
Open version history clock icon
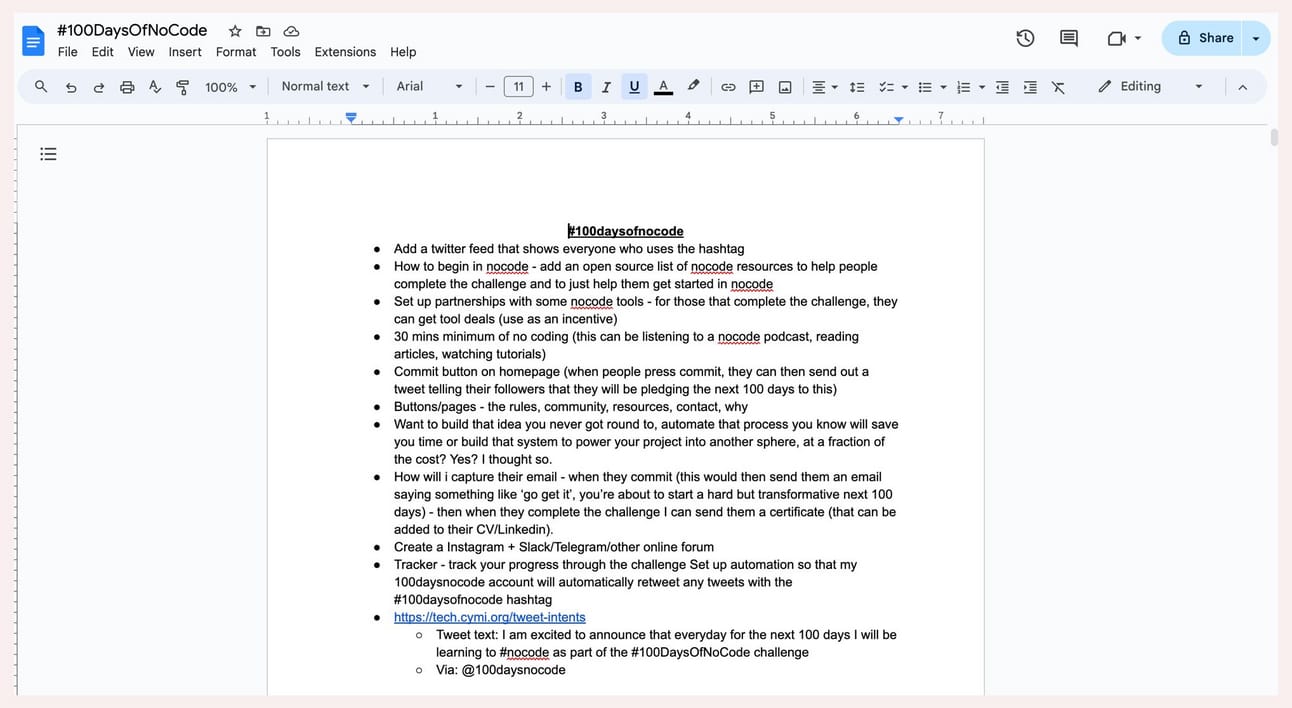(1025, 38)
